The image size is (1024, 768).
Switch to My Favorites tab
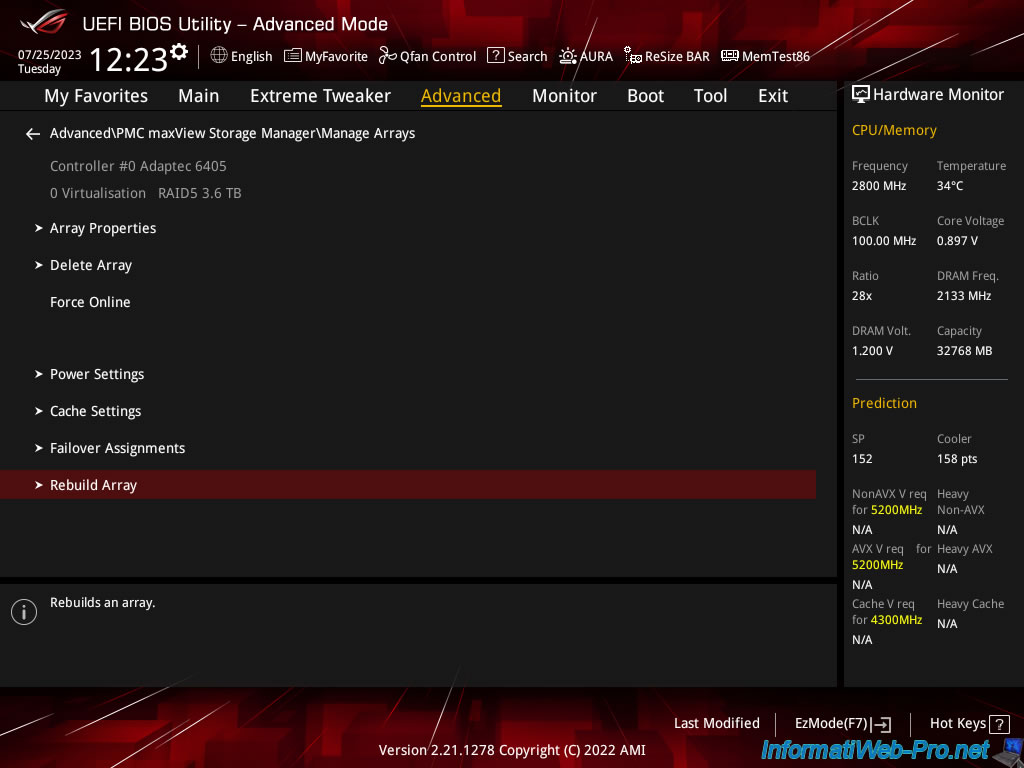(x=96, y=96)
